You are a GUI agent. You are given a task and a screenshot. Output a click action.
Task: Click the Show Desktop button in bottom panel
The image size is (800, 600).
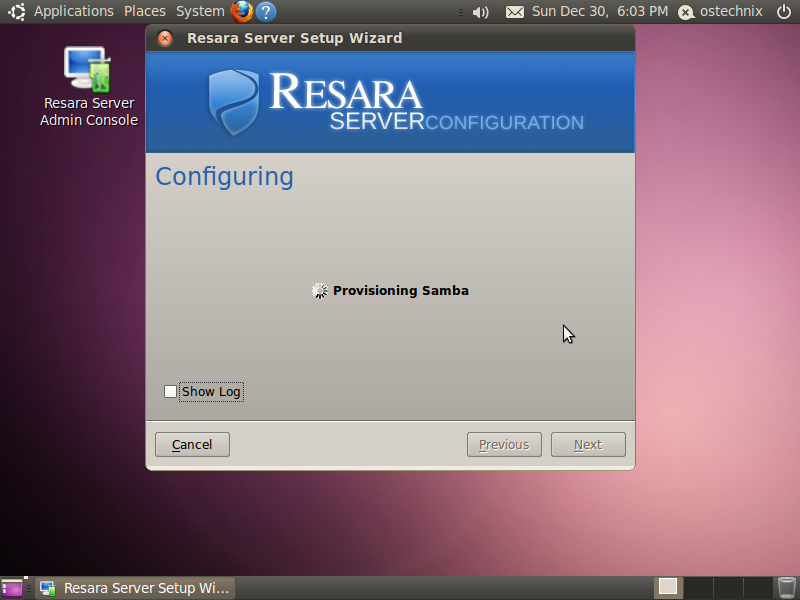(x=12, y=588)
